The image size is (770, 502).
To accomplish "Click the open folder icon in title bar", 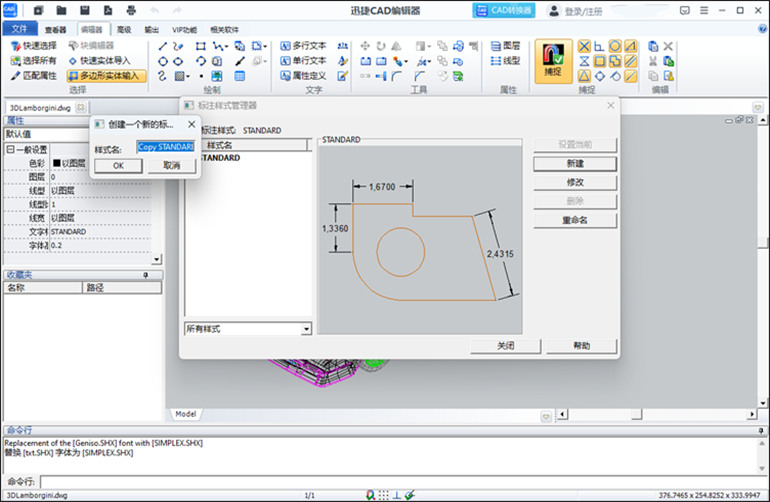I will point(61,10).
